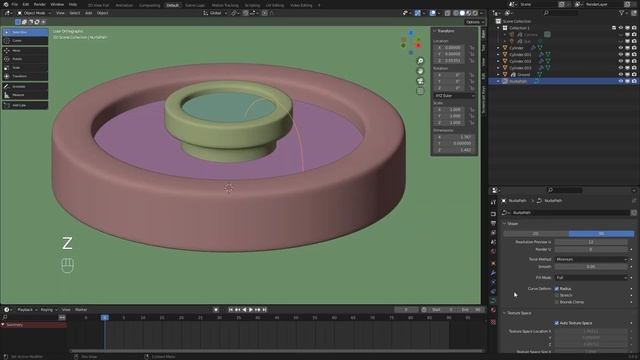
Task: Click the viewport pan hand icon
Action: (x=420, y=71)
